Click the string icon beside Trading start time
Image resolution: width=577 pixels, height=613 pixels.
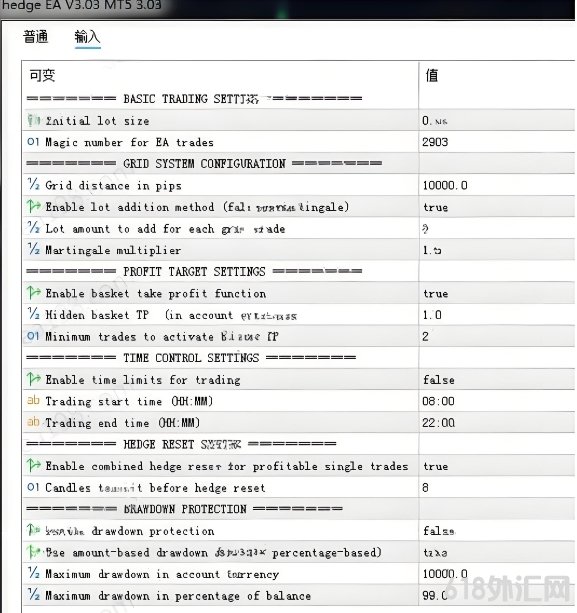coord(33,400)
